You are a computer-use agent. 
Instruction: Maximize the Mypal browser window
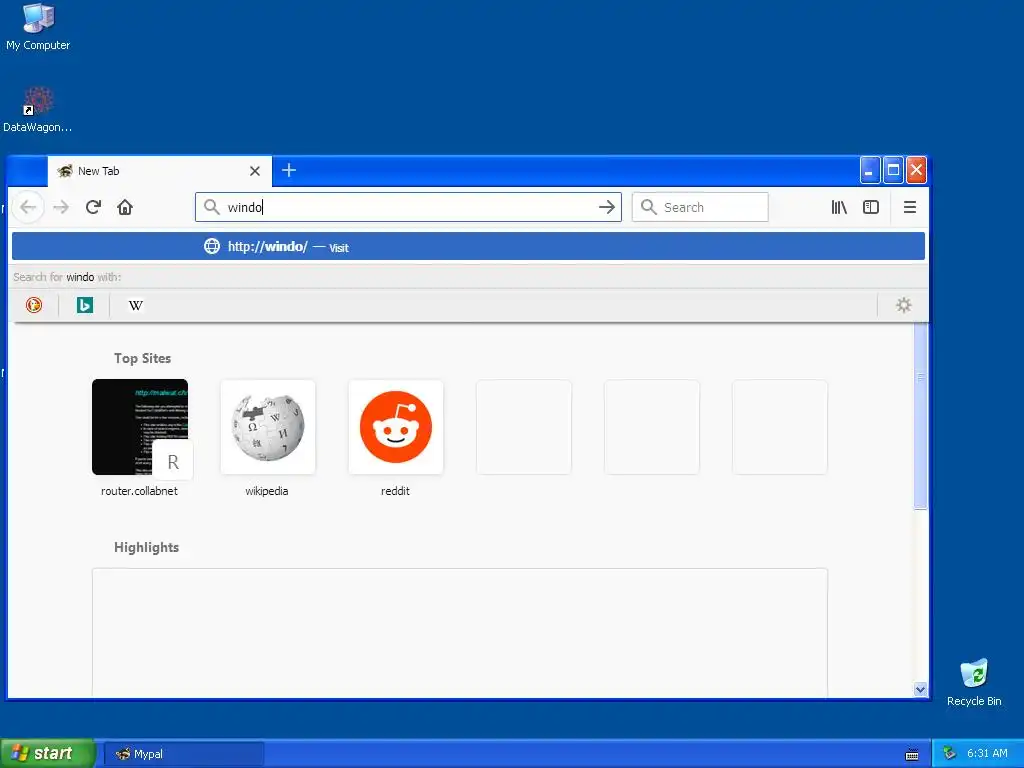[893, 170]
